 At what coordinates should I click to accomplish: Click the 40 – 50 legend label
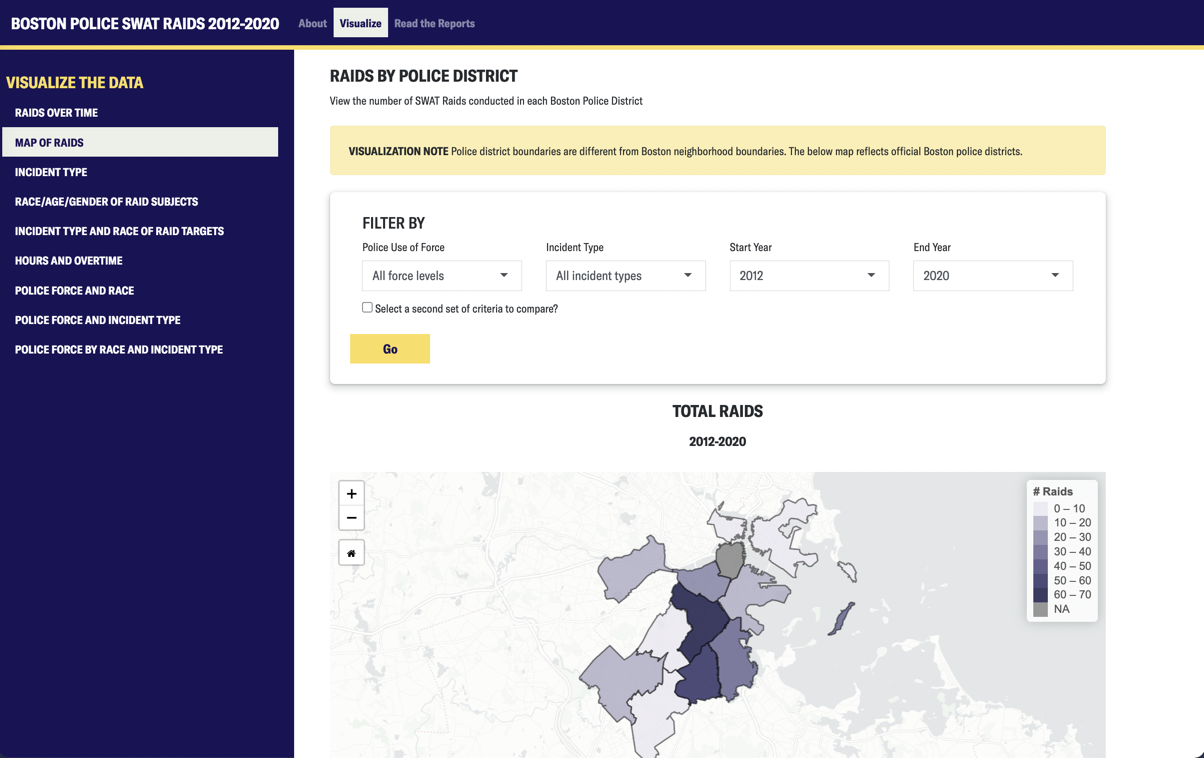1072,566
